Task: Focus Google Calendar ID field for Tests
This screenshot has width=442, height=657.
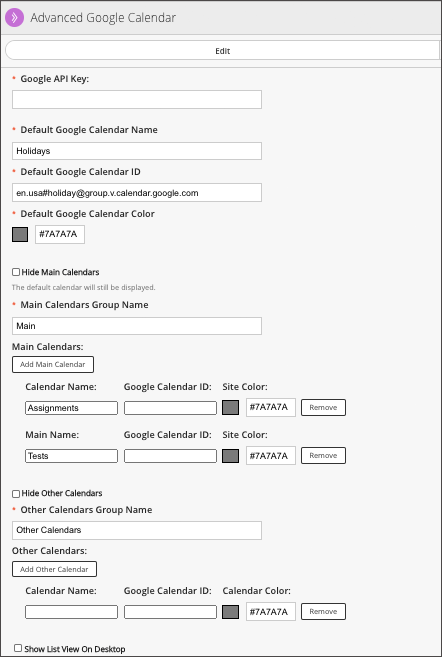Action: click(x=171, y=456)
